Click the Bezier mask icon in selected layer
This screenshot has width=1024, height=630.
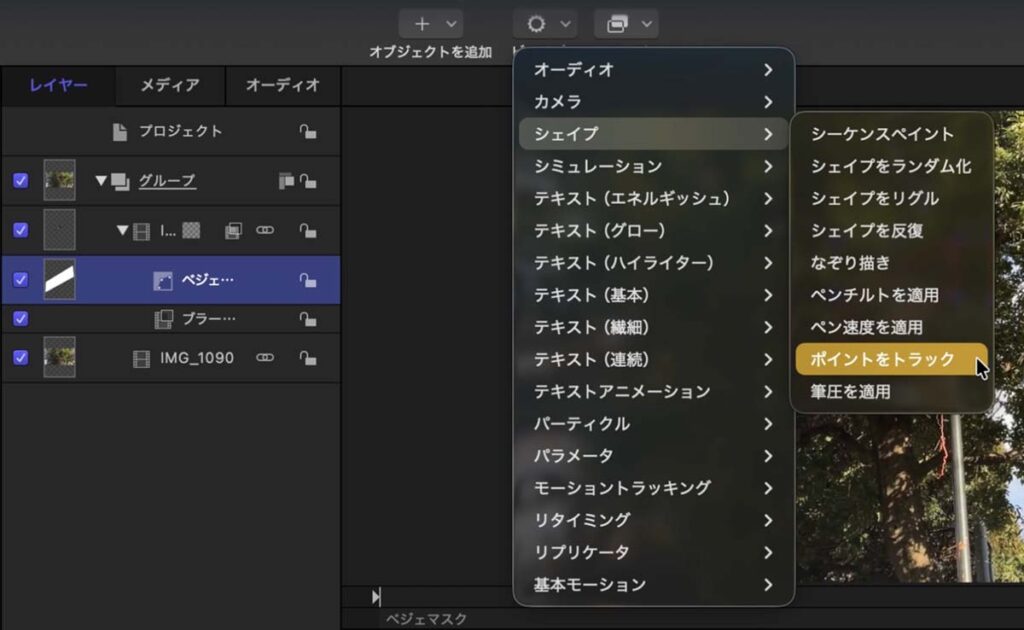(162, 281)
